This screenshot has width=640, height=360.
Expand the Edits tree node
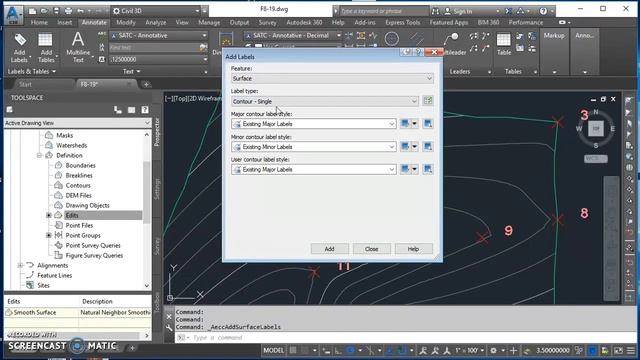tap(49, 215)
